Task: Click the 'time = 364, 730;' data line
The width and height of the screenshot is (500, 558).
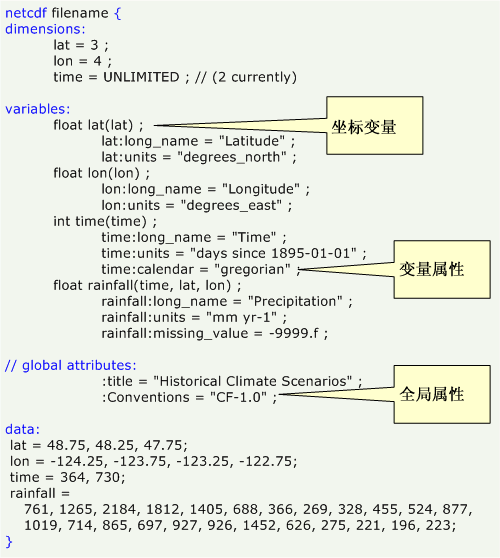Action: 68,477
